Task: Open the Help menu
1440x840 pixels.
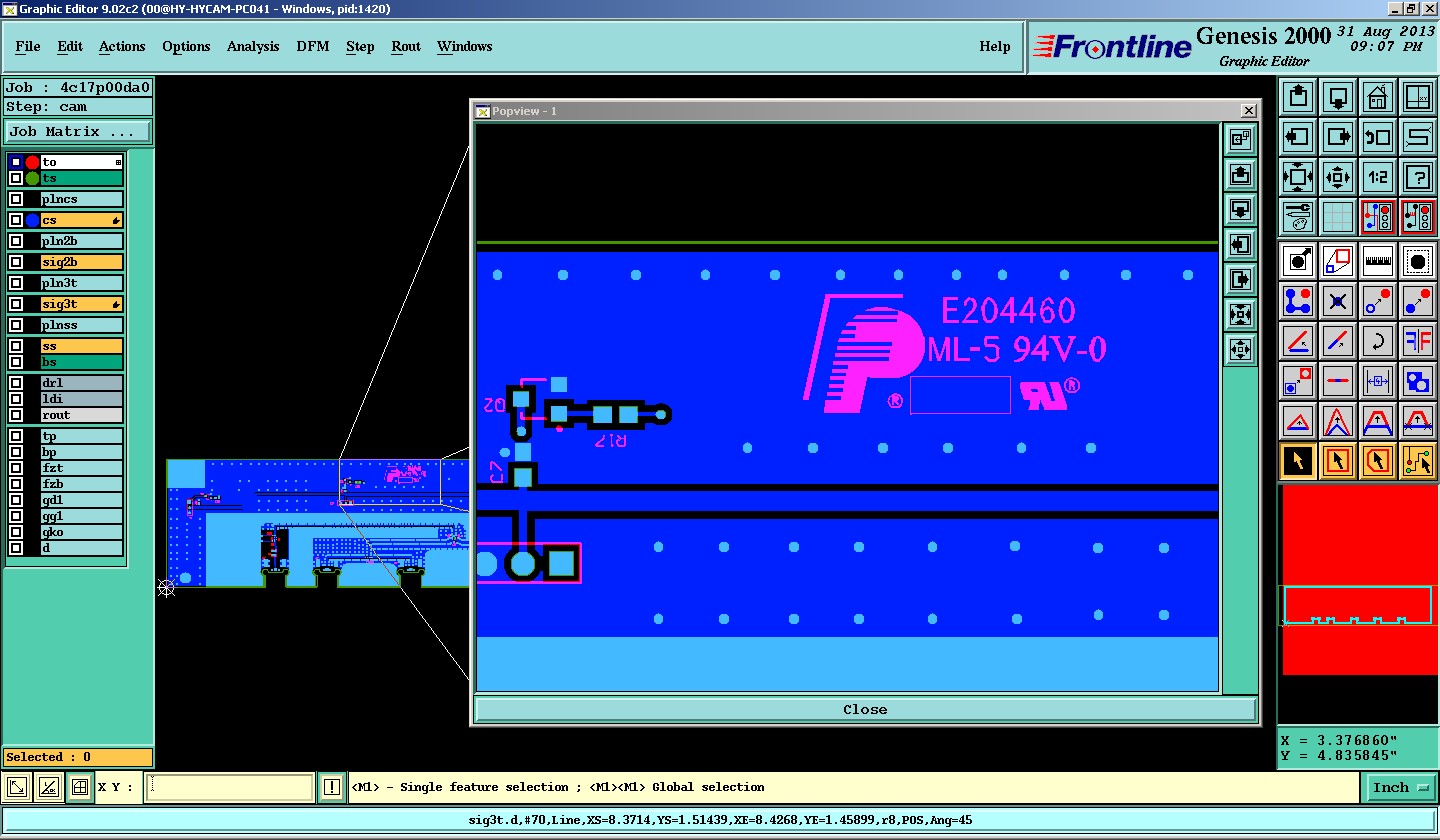Action: [x=994, y=46]
